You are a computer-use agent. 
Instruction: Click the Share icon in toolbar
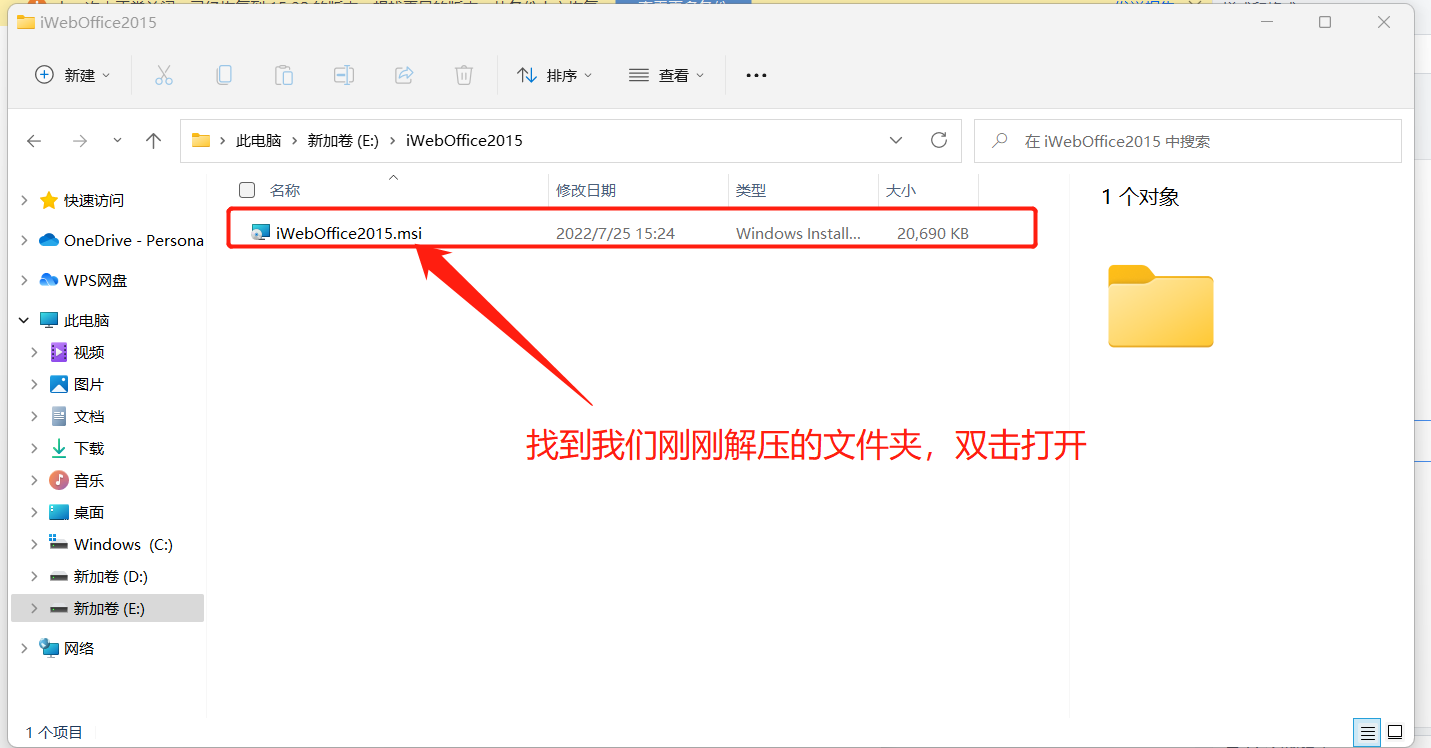coord(404,75)
